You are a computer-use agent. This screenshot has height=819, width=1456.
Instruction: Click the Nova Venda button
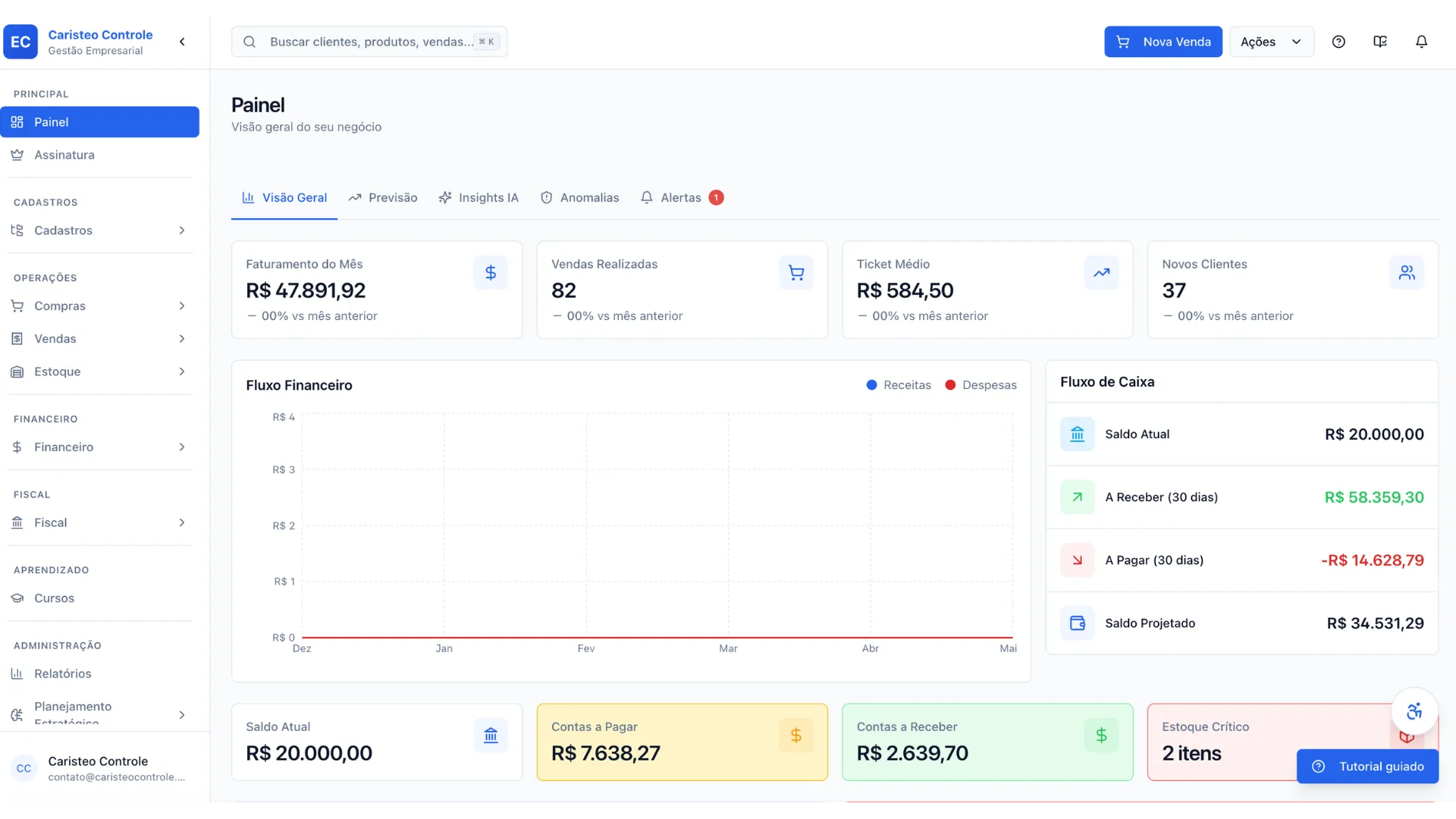point(1163,42)
